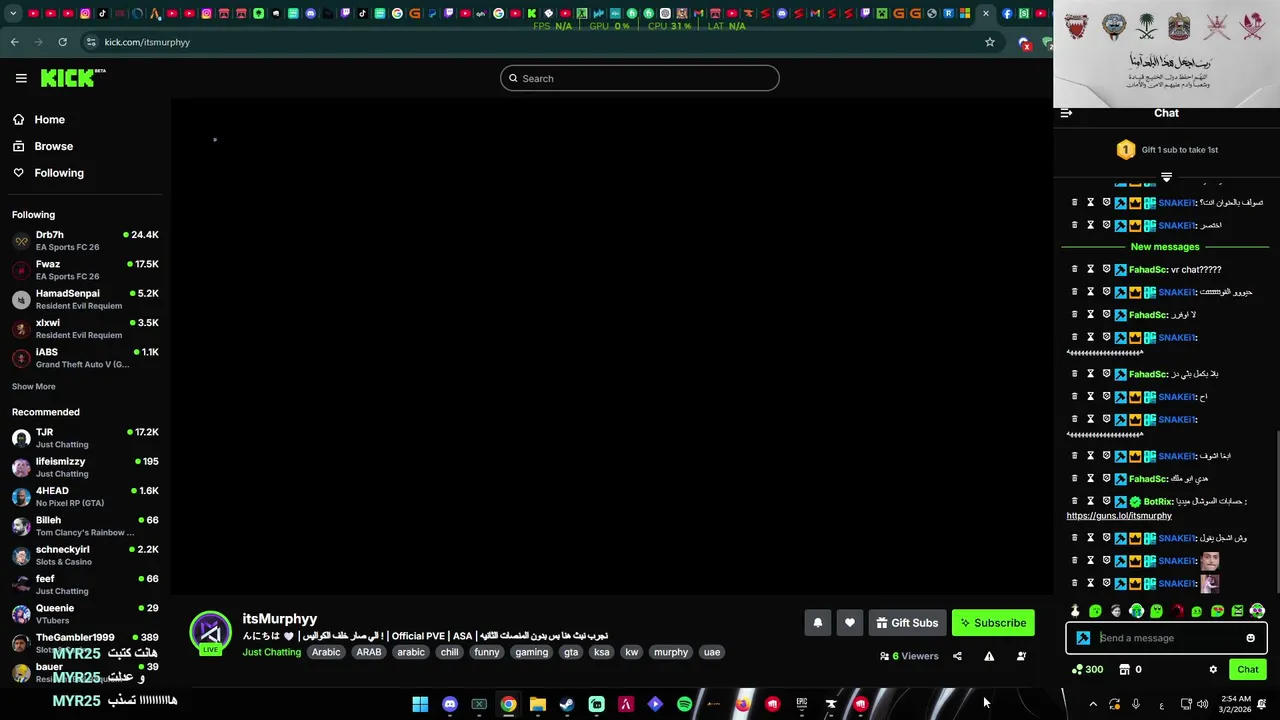
Task: Click the Send a message input
Action: pyautogui.click(x=1168, y=638)
